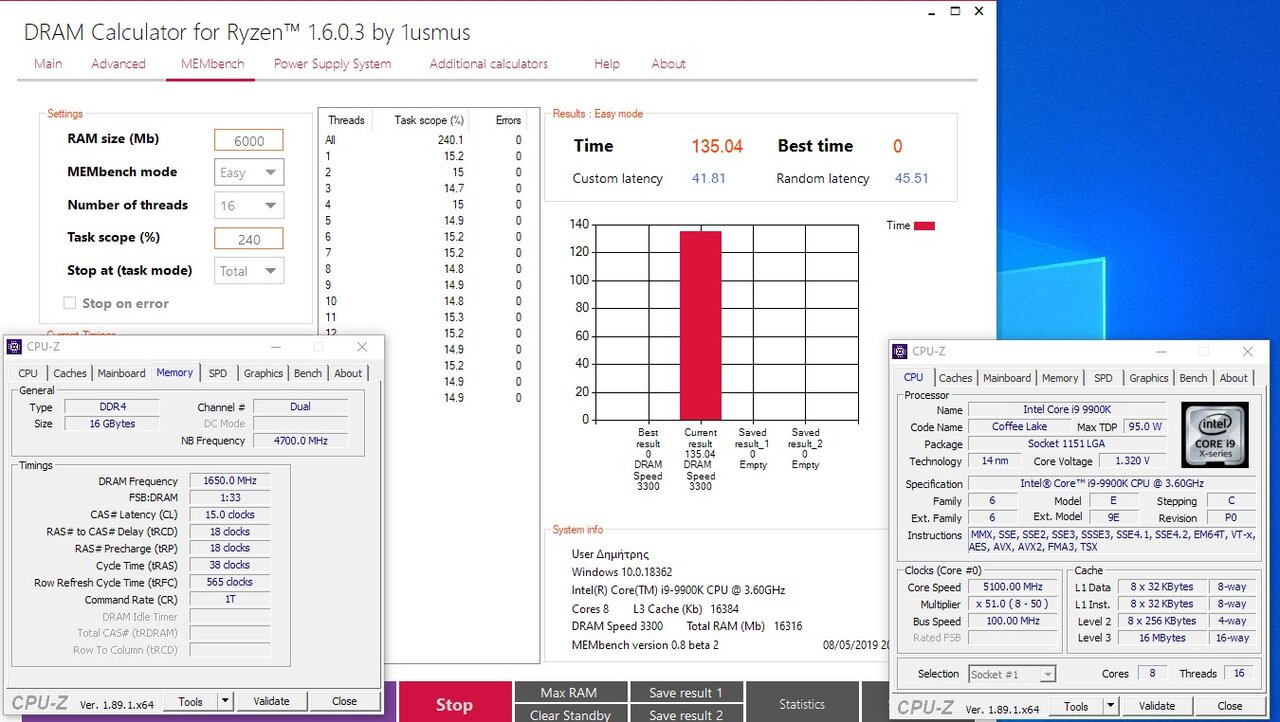Open Caches tab in left CPU-Z window
The height and width of the screenshot is (722, 1280).
point(70,373)
